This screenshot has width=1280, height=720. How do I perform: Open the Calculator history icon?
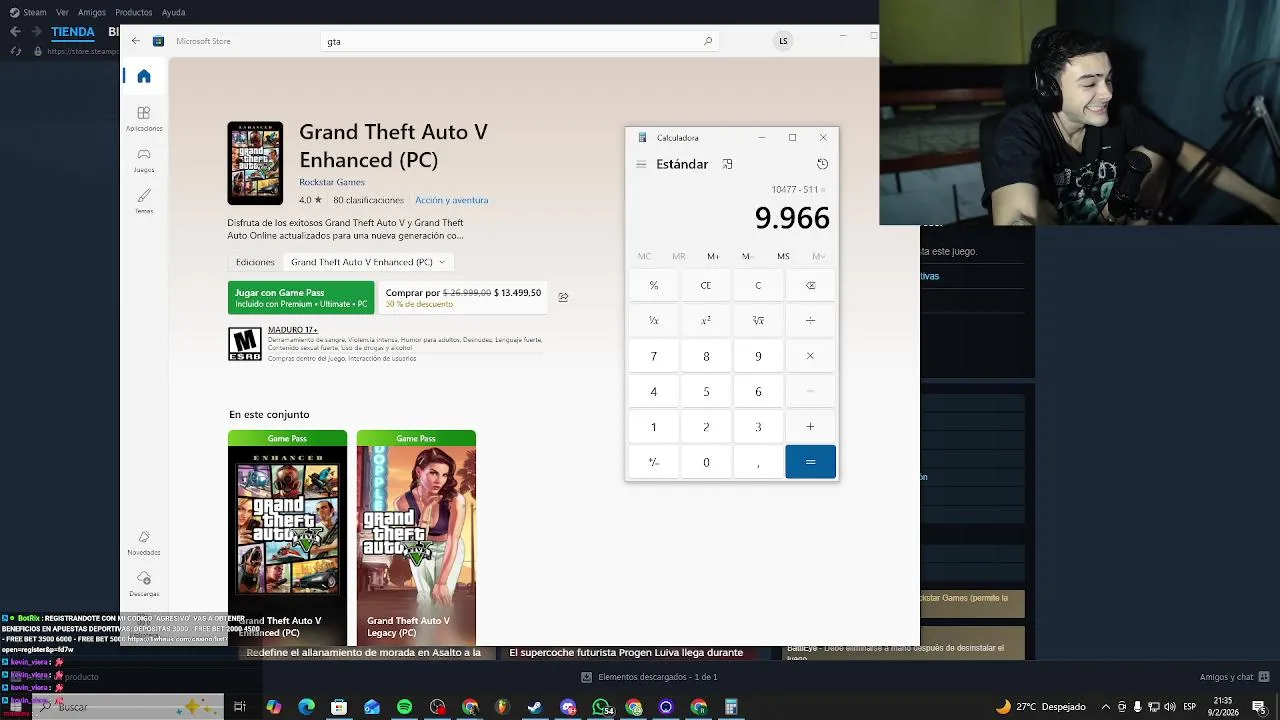(x=822, y=164)
